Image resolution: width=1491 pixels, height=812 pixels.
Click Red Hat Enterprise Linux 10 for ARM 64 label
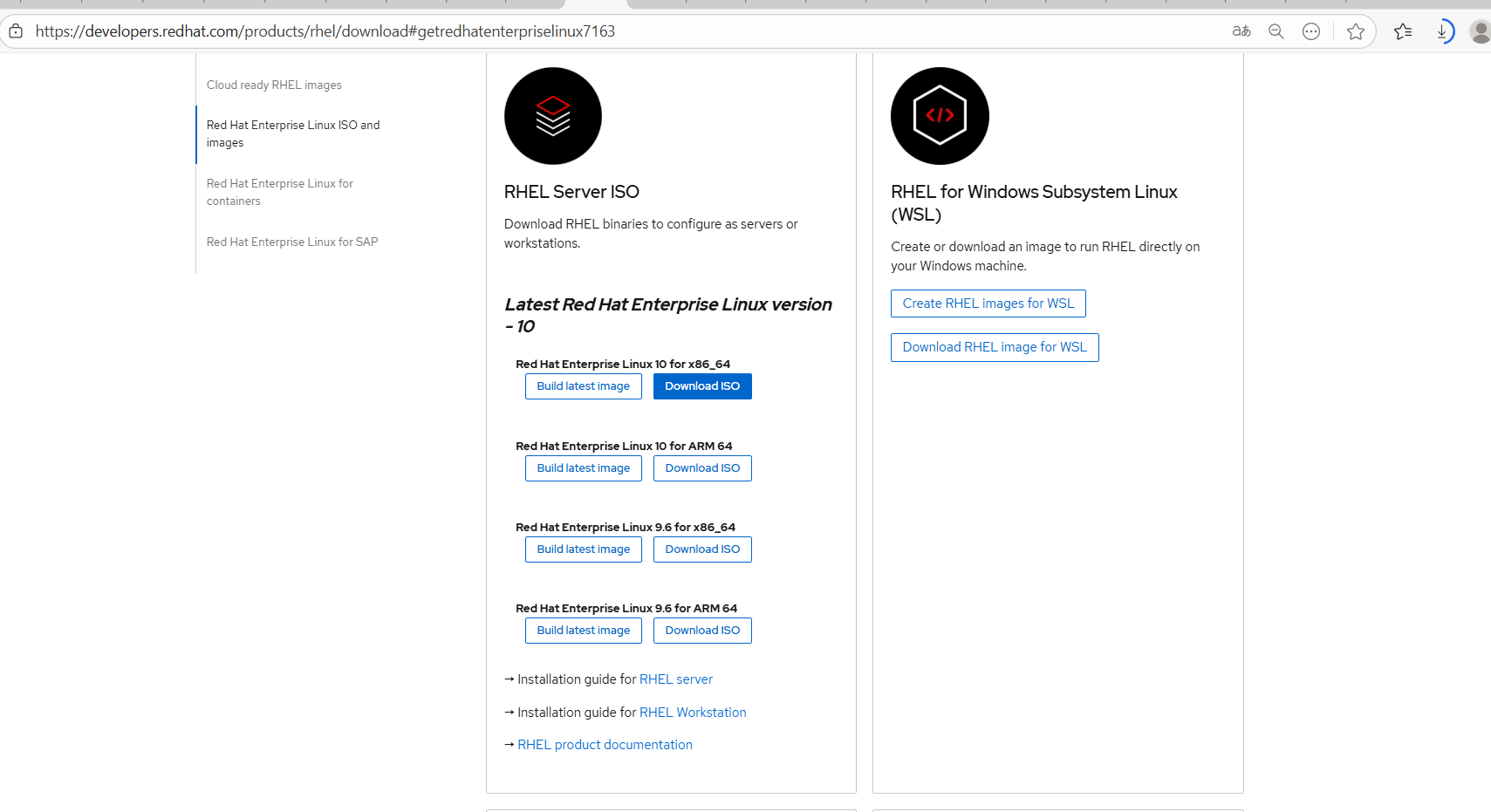point(624,447)
